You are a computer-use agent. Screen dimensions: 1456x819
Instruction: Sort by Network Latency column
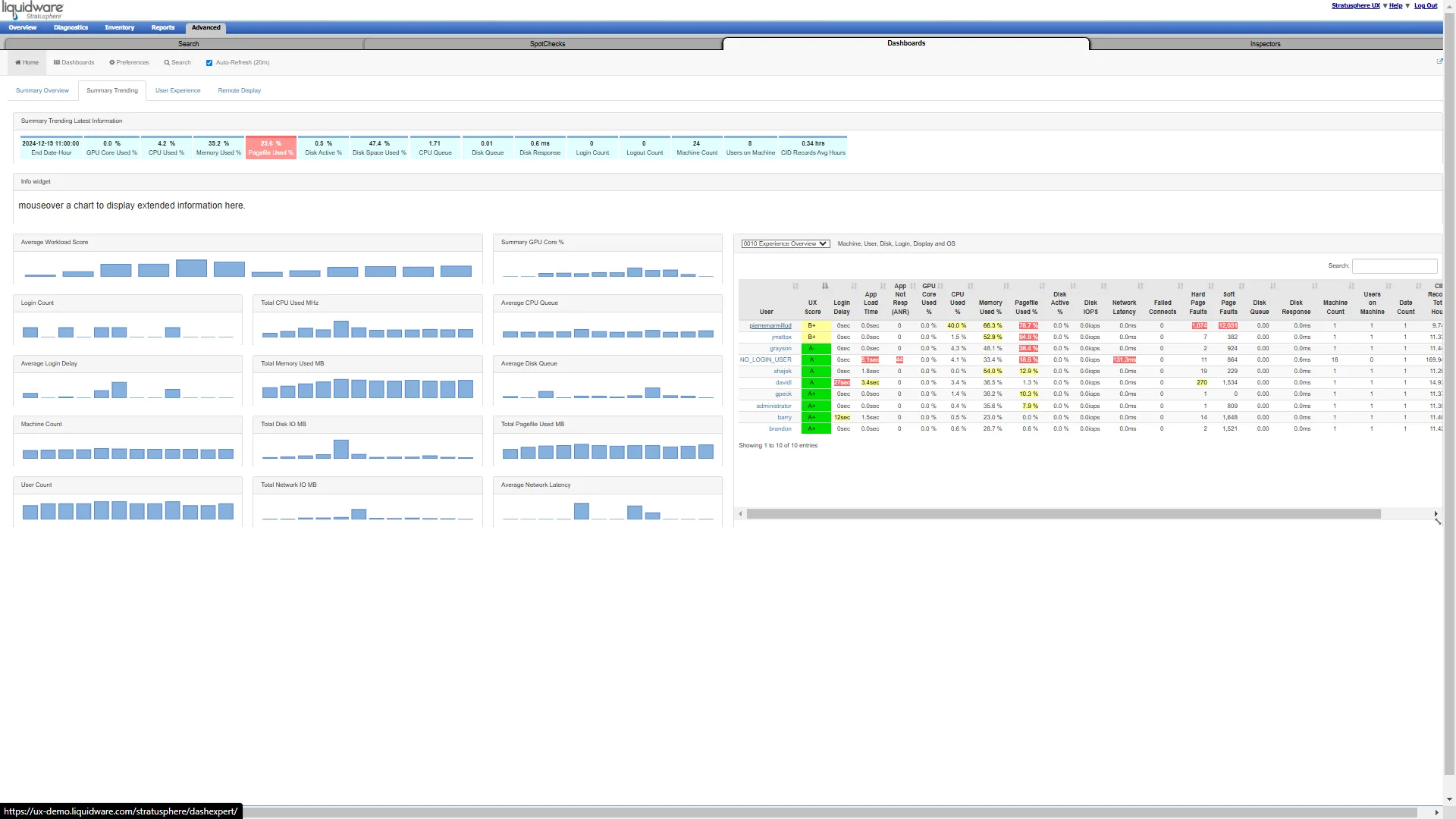tap(1140, 286)
